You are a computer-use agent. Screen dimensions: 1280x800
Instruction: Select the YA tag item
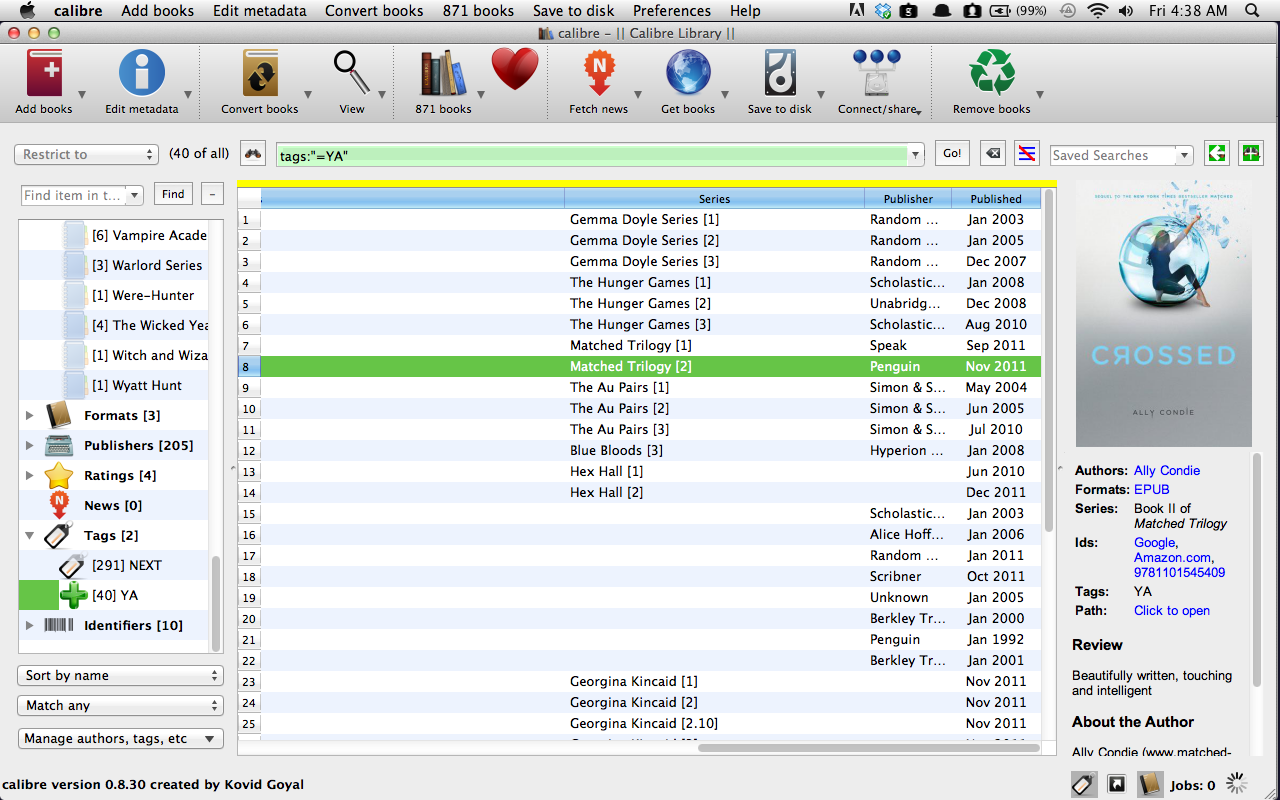[x=115, y=595]
